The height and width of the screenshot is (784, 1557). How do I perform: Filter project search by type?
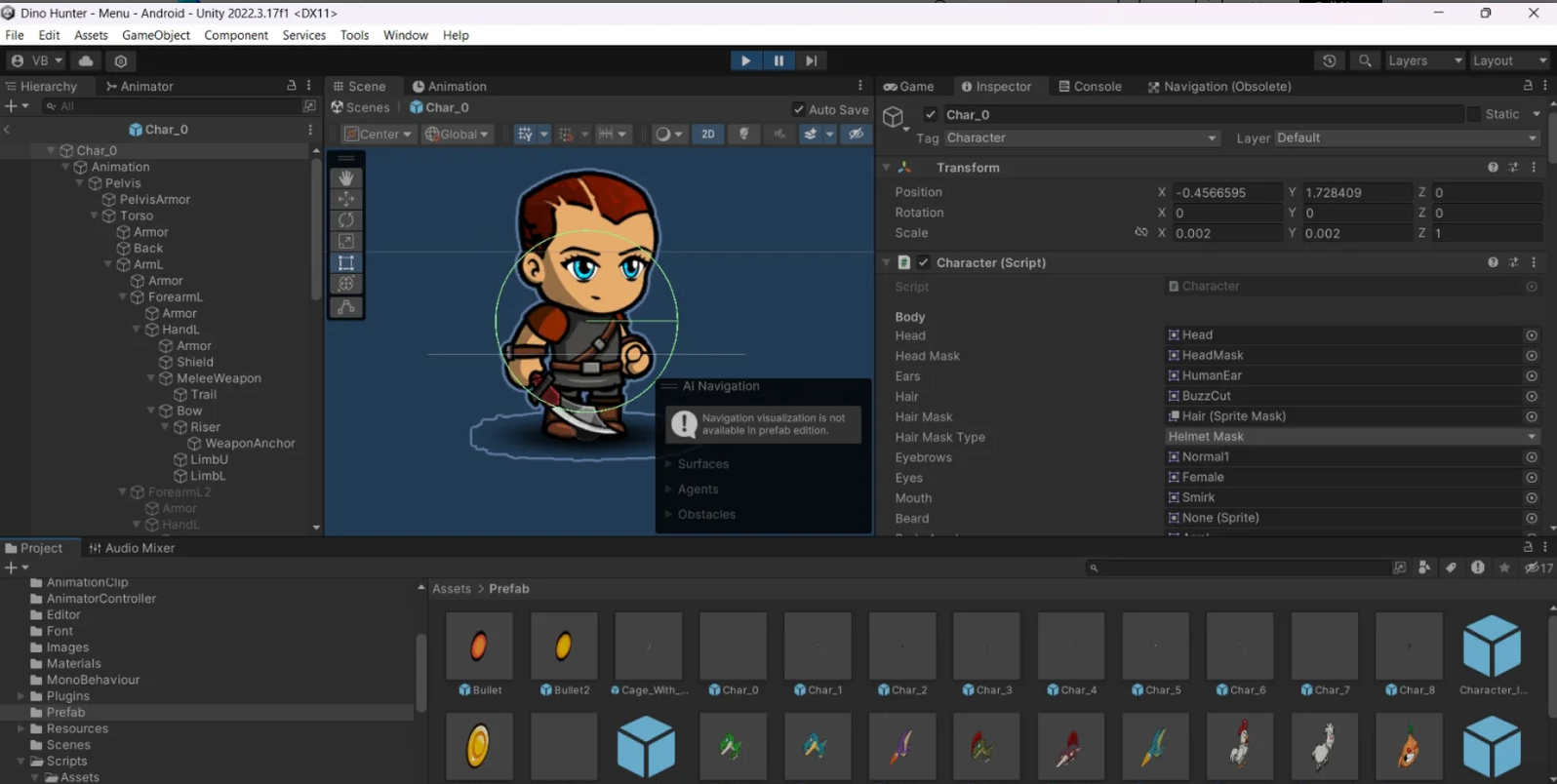pyautogui.click(x=1424, y=568)
